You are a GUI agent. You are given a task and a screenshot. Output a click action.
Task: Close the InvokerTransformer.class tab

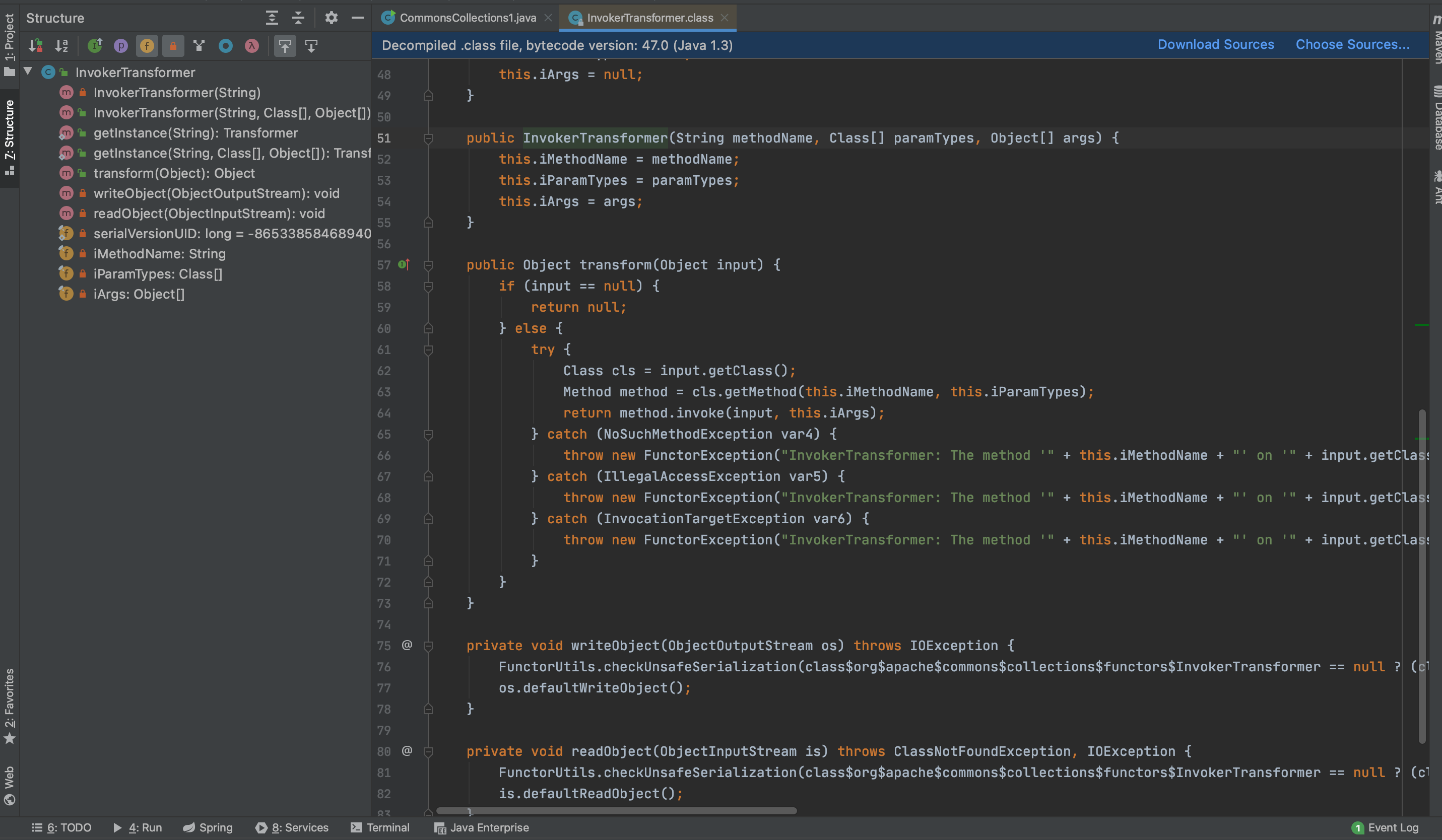(725, 18)
